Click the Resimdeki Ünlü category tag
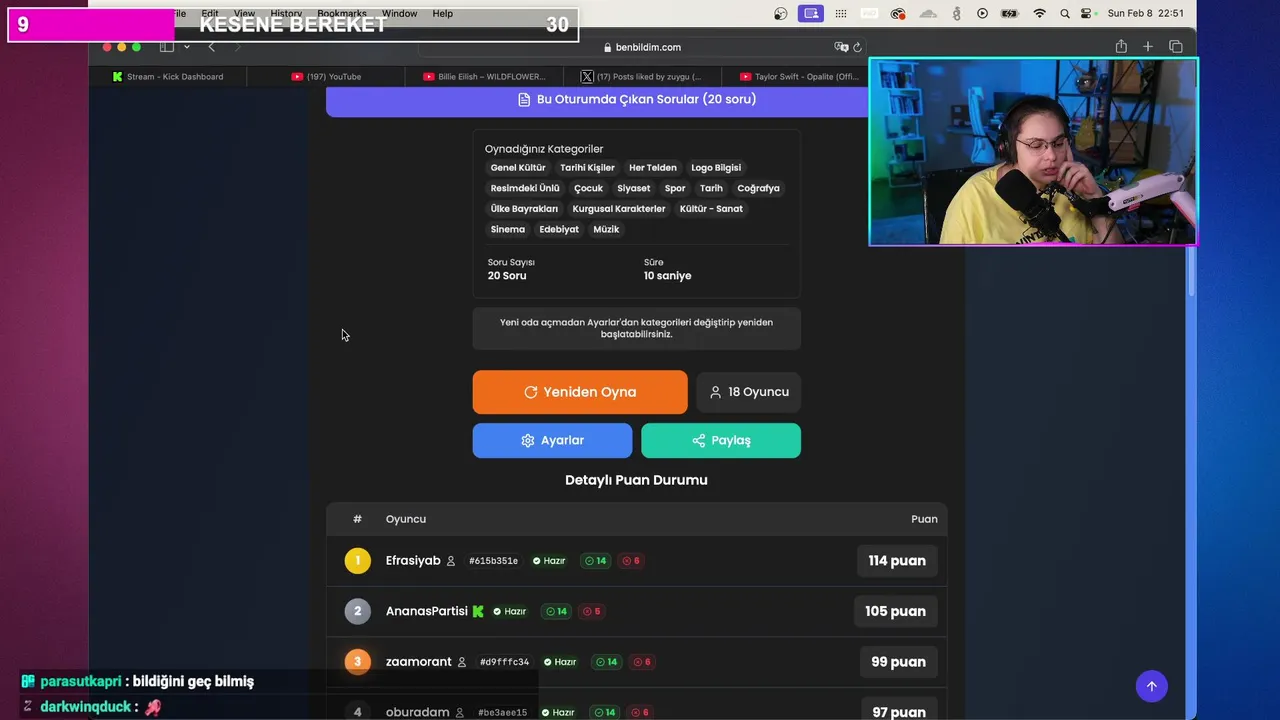The height and width of the screenshot is (720, 1280). (x=525, y=188)
